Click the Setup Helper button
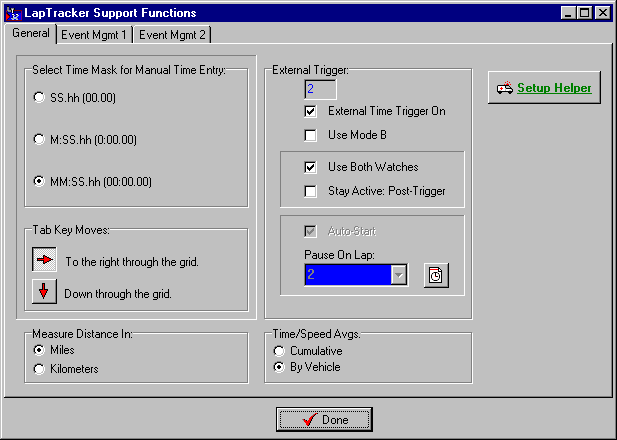 [544, 87]
